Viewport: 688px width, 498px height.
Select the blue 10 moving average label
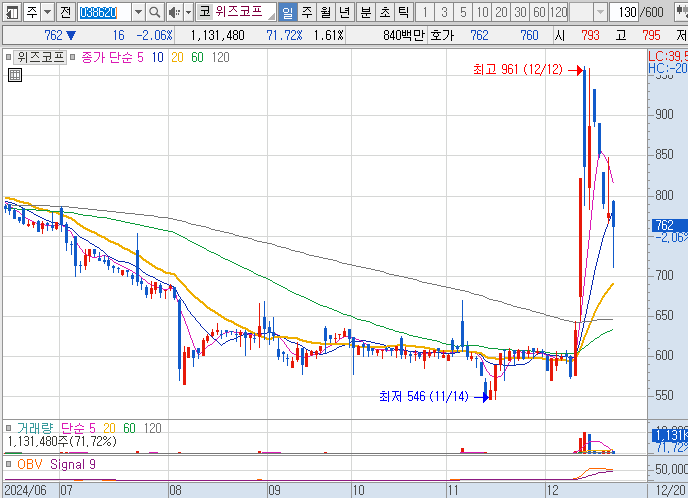click(x=158, y=57)
